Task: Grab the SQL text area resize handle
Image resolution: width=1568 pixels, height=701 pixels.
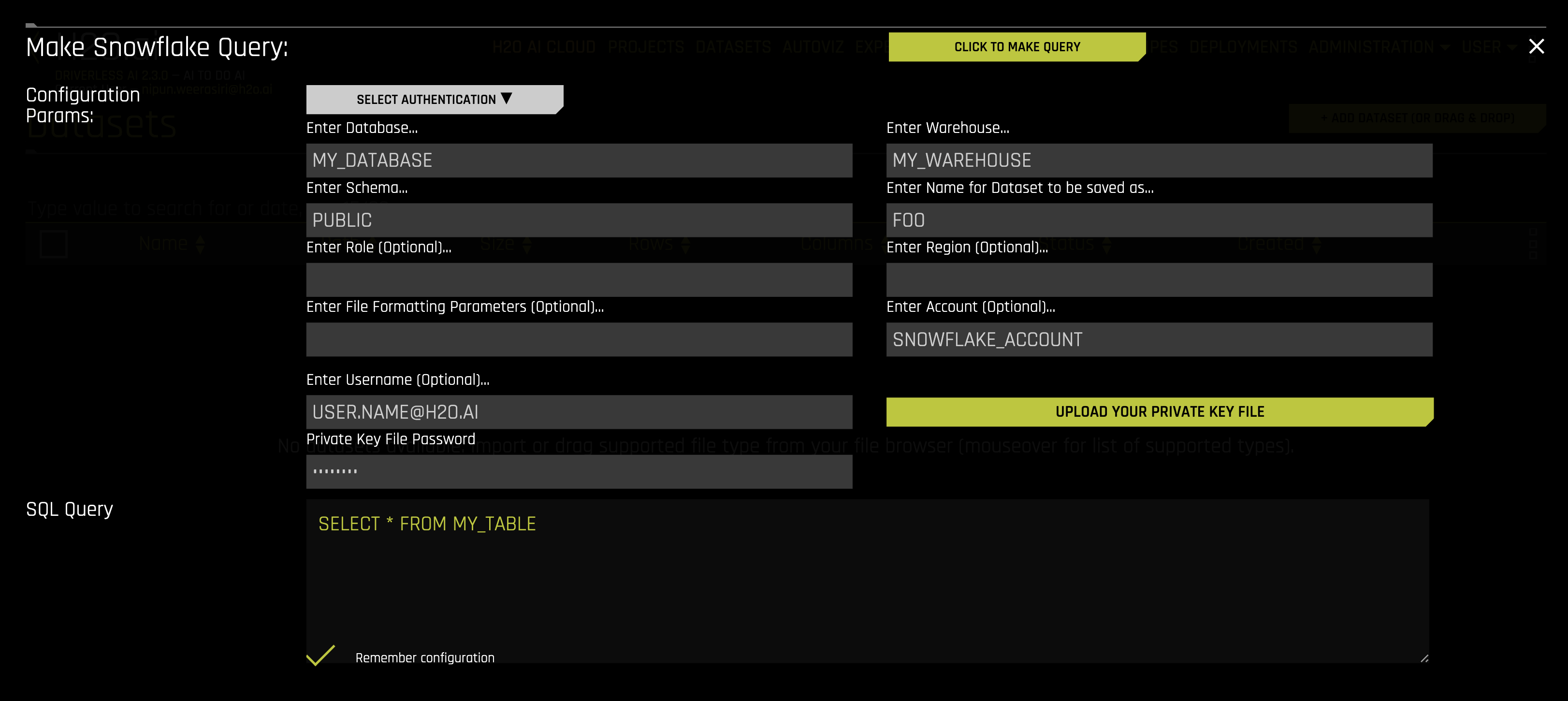Action: pos(1424,658)
